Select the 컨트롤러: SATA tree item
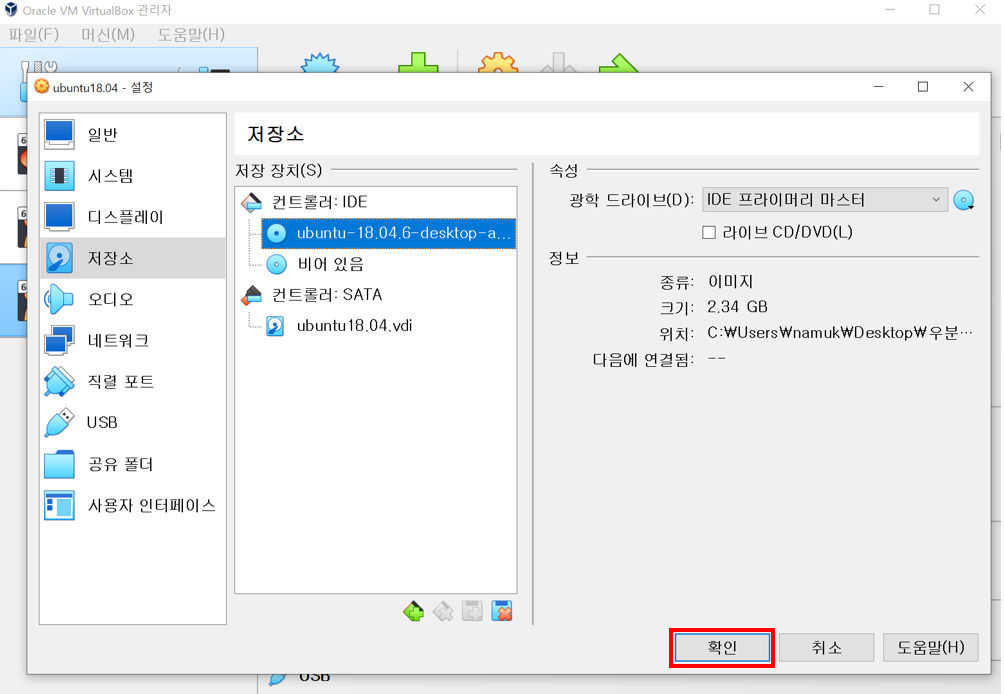1004x694 pixels. [327, 295]
